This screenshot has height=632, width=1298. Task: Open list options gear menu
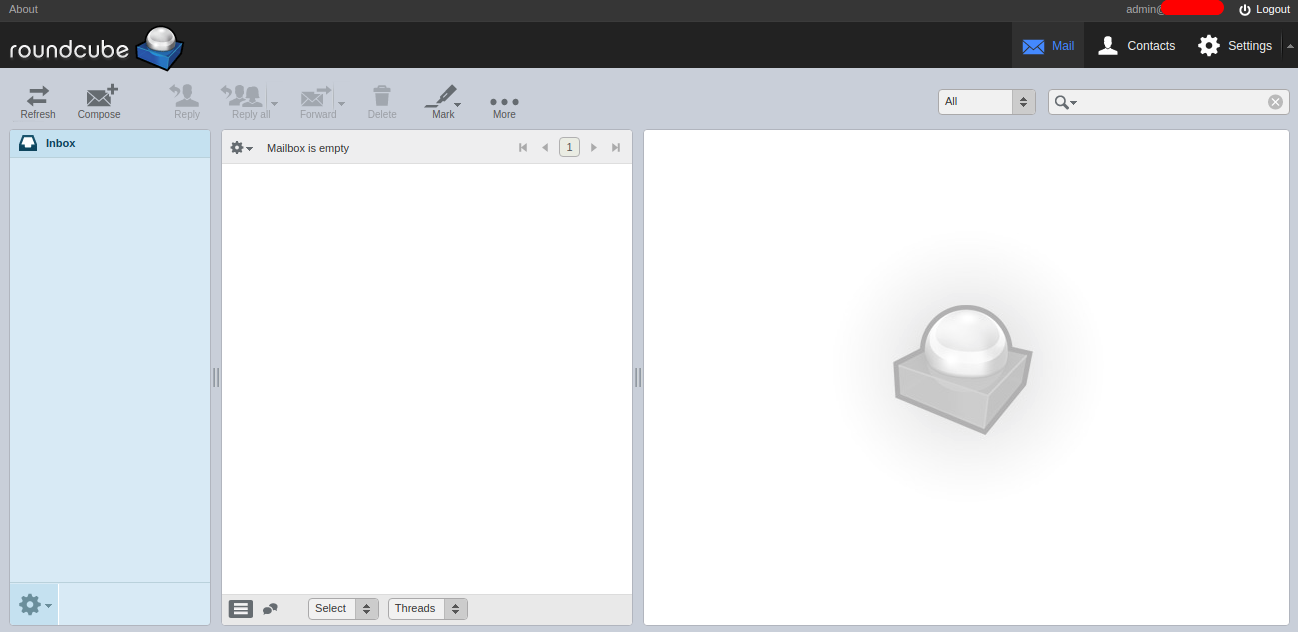(241, 148)
